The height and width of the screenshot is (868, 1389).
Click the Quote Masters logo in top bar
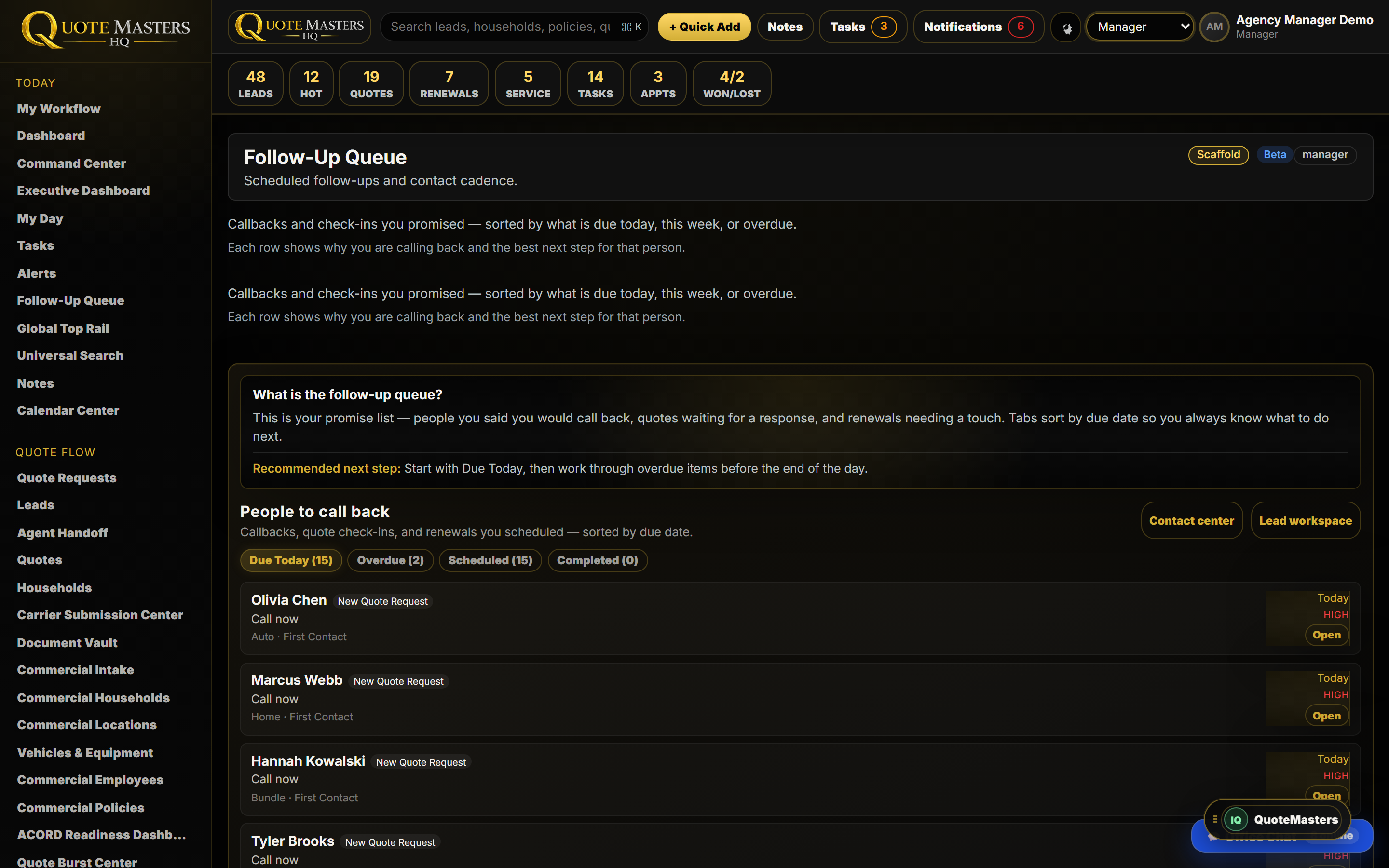pyautogui.click(x=299, y=27)
